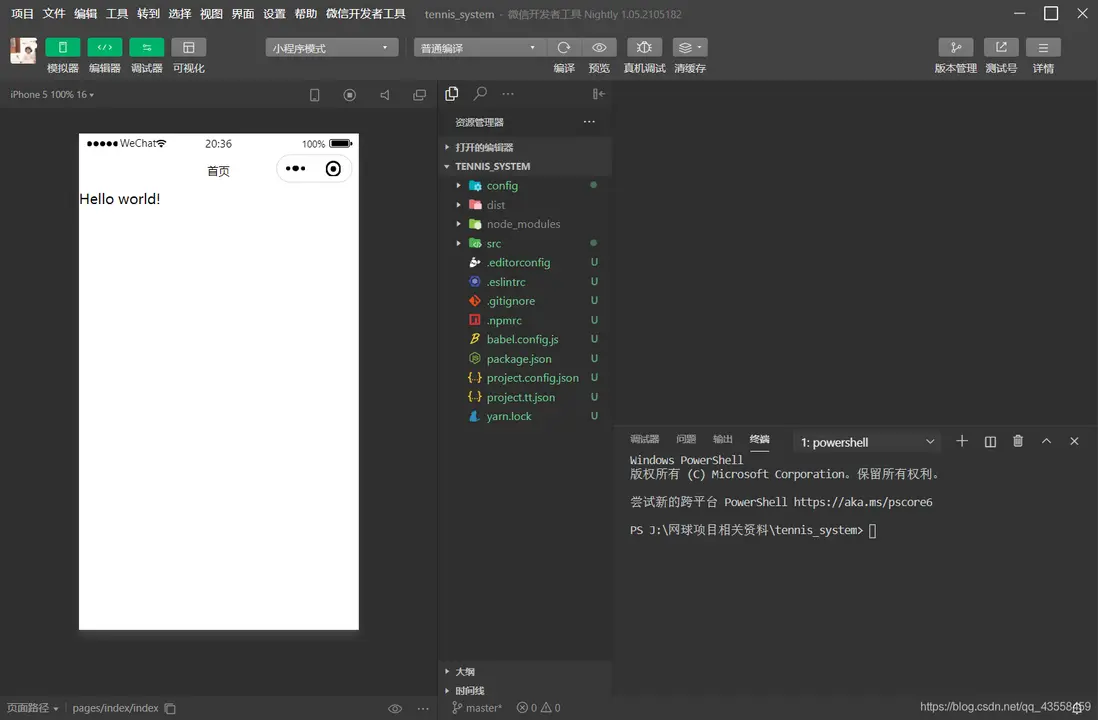
Task: Open the compile mode dropdown
Action: (478, 48)
